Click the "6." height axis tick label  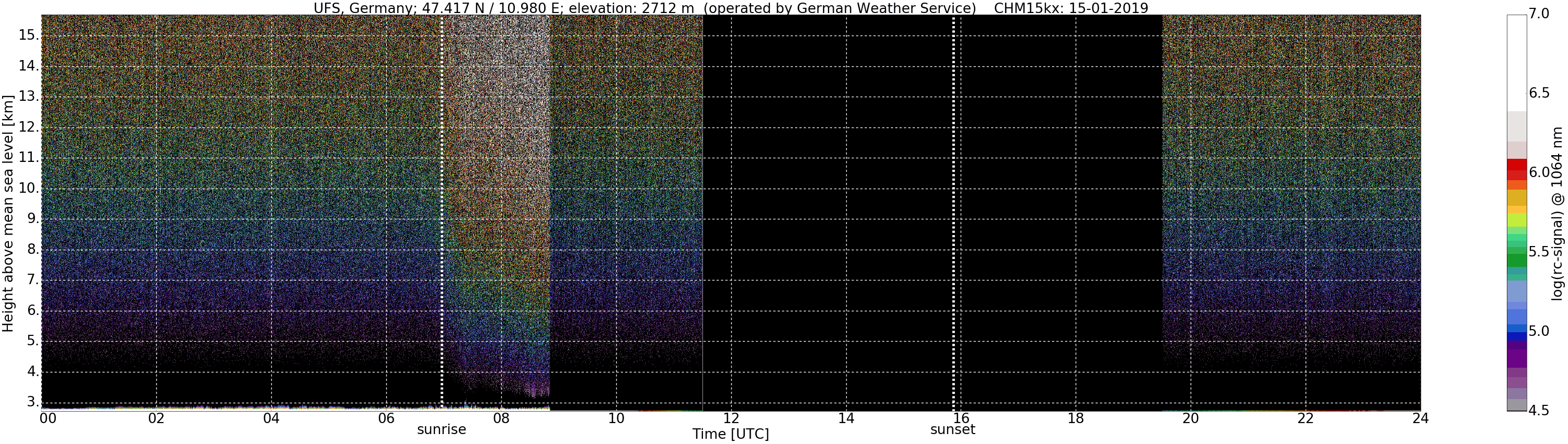(x=32, y=311)
